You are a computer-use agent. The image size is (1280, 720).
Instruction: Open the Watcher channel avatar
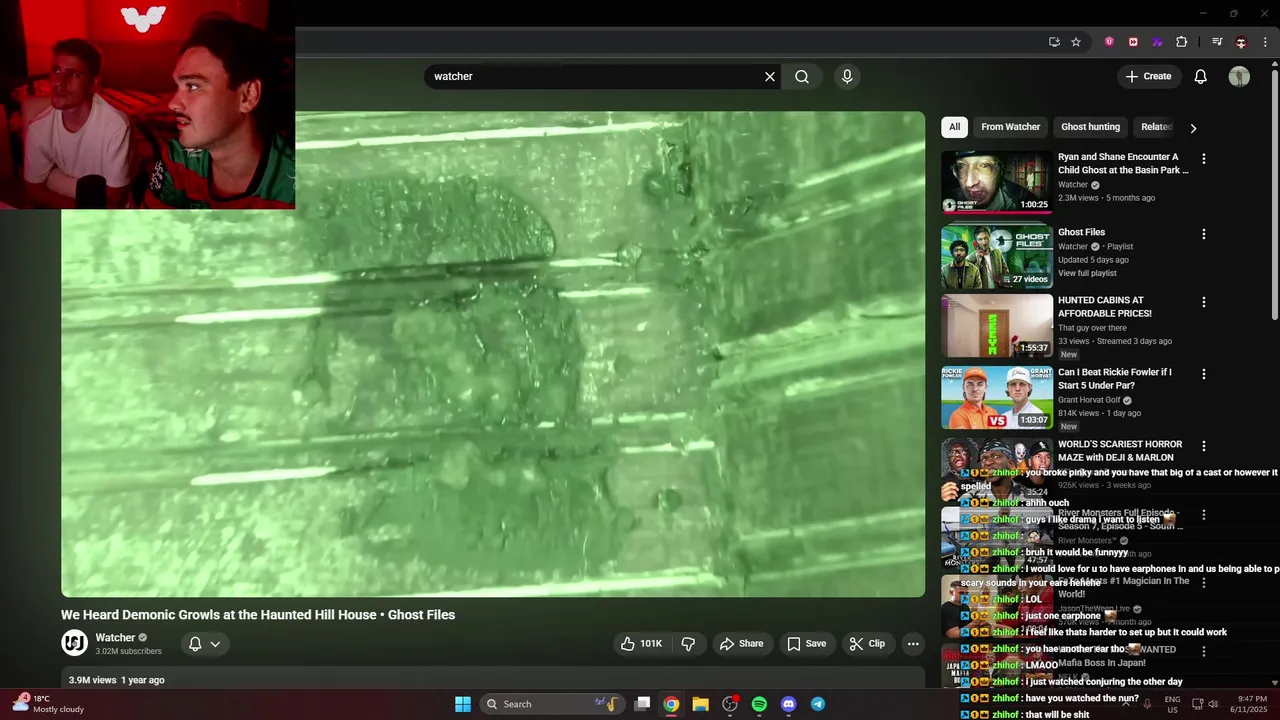tap(74, 643)
